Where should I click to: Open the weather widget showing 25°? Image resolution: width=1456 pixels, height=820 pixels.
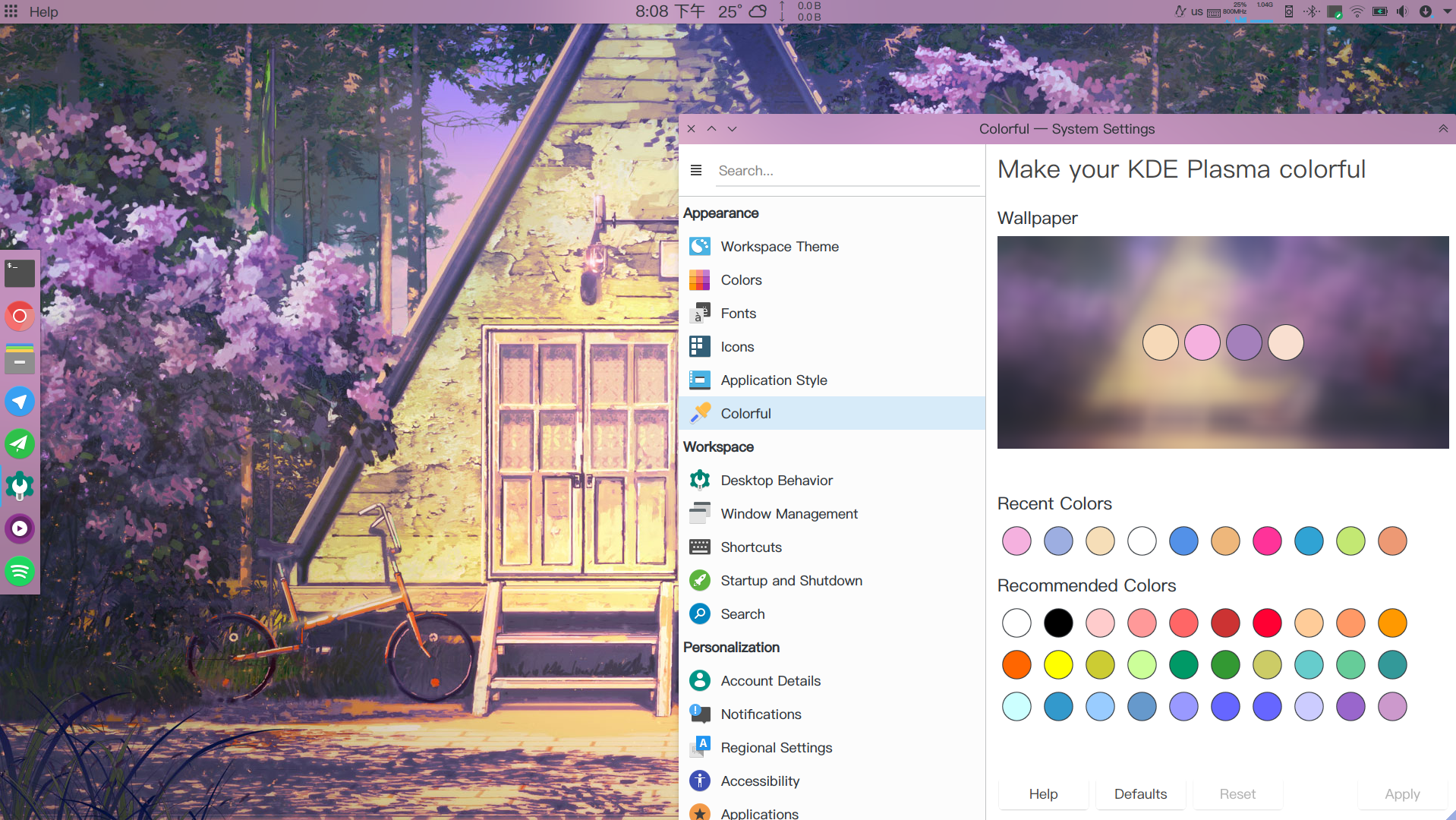[742, 11]
